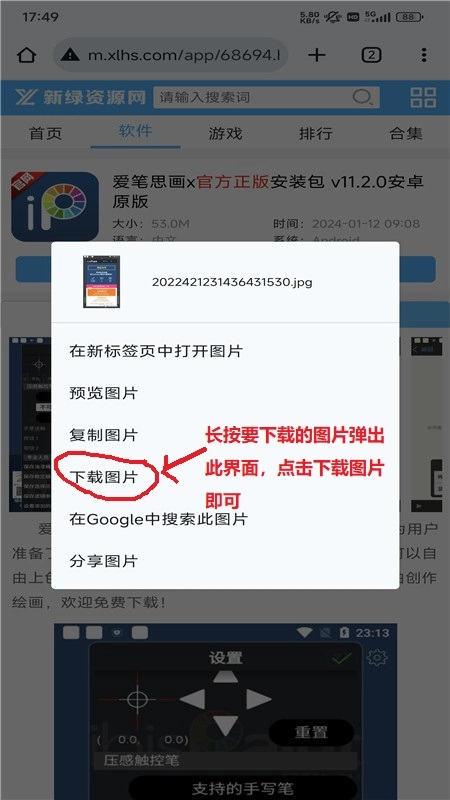Tap the image thumbnail in dialog header
The image size is (450, 800).
tap(102, 282)
